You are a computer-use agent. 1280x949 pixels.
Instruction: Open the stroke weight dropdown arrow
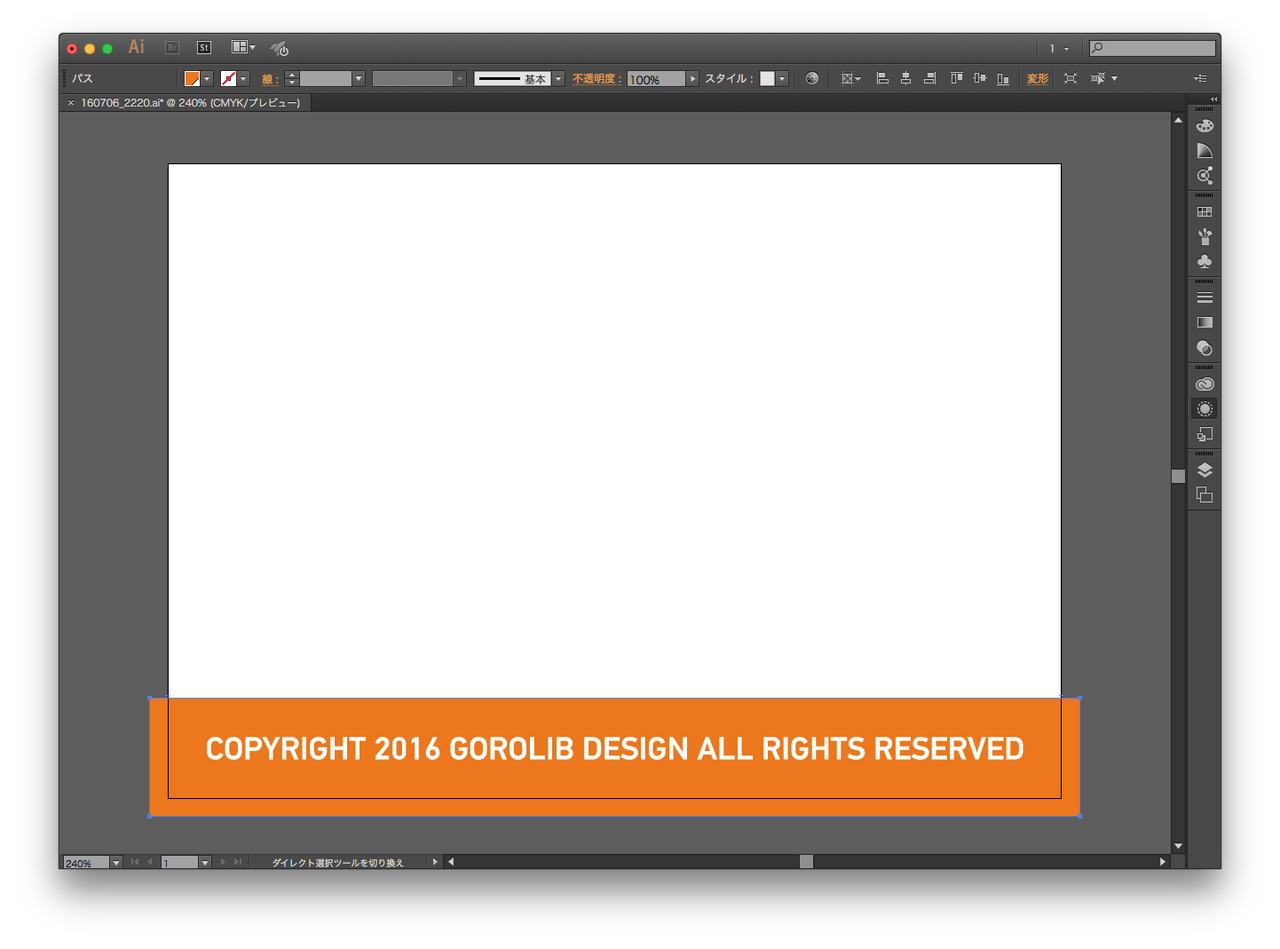point(358,78)
